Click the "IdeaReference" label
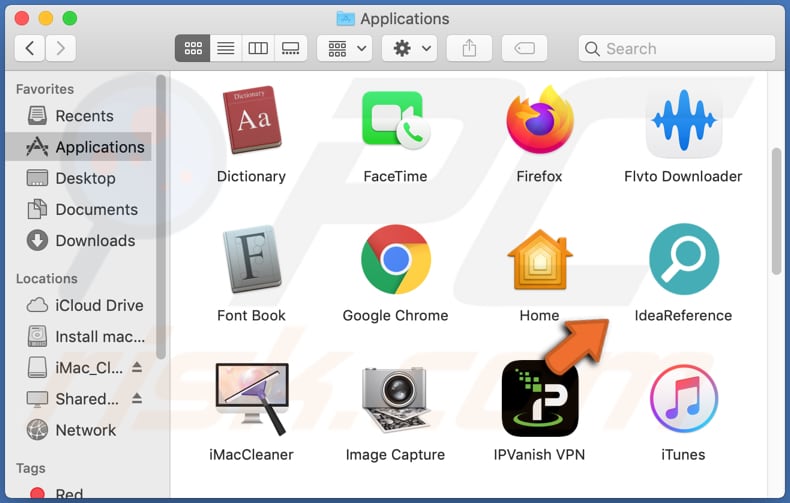790x503 pixels. tap(683, 316)
